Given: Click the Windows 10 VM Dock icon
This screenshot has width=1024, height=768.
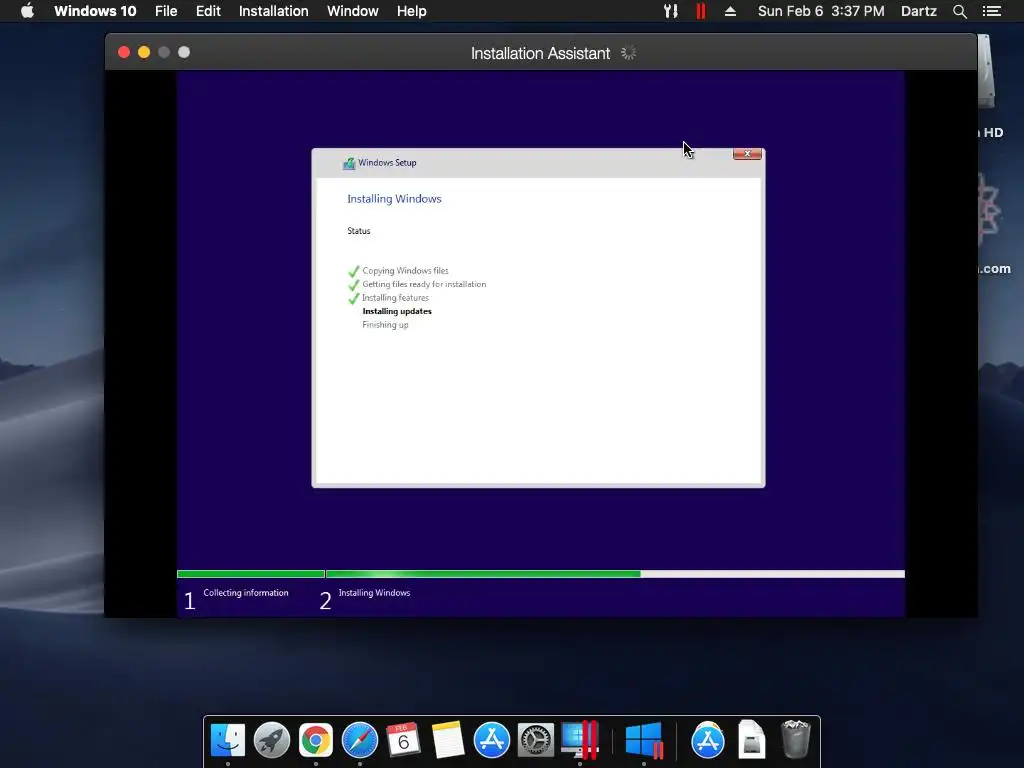Looking at the screenshot, I should (644, 740).
